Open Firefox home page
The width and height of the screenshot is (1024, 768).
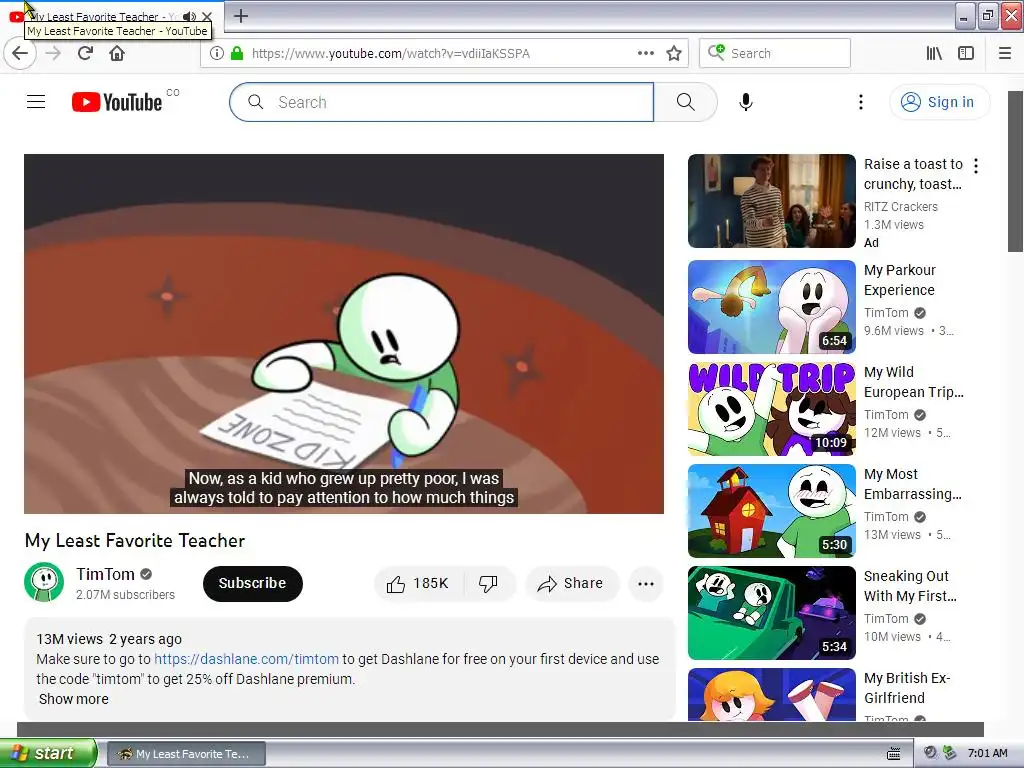coord(117,54)
